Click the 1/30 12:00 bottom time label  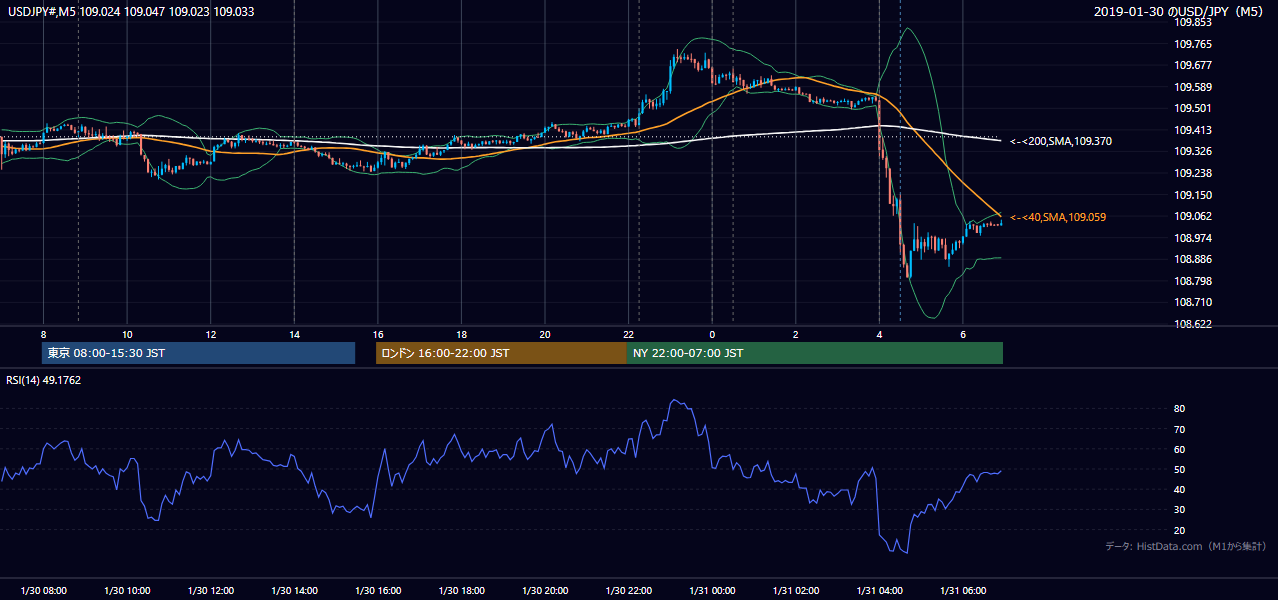pos(210,591)
